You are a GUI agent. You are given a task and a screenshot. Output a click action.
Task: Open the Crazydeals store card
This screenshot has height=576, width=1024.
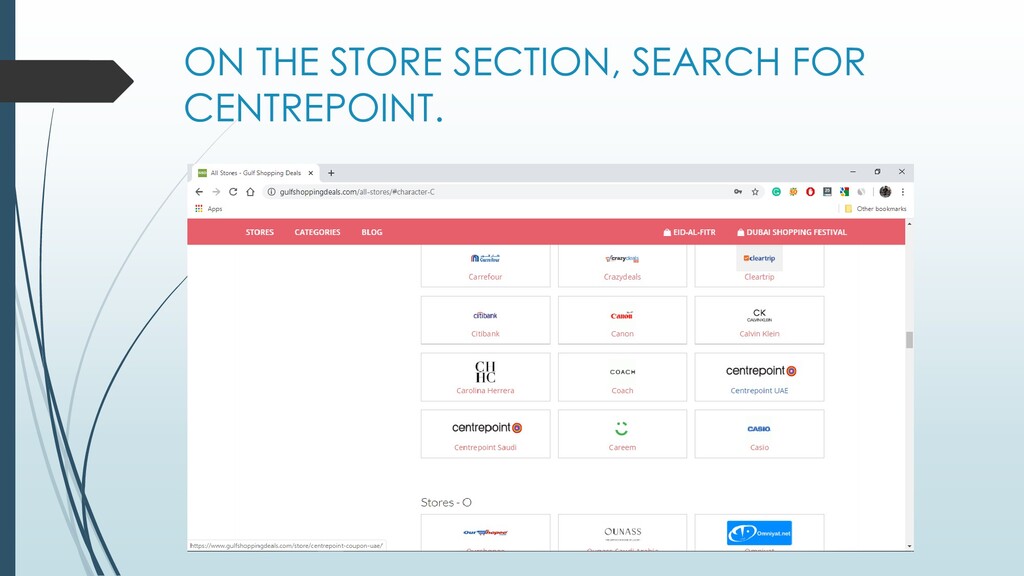click(622, 266)
